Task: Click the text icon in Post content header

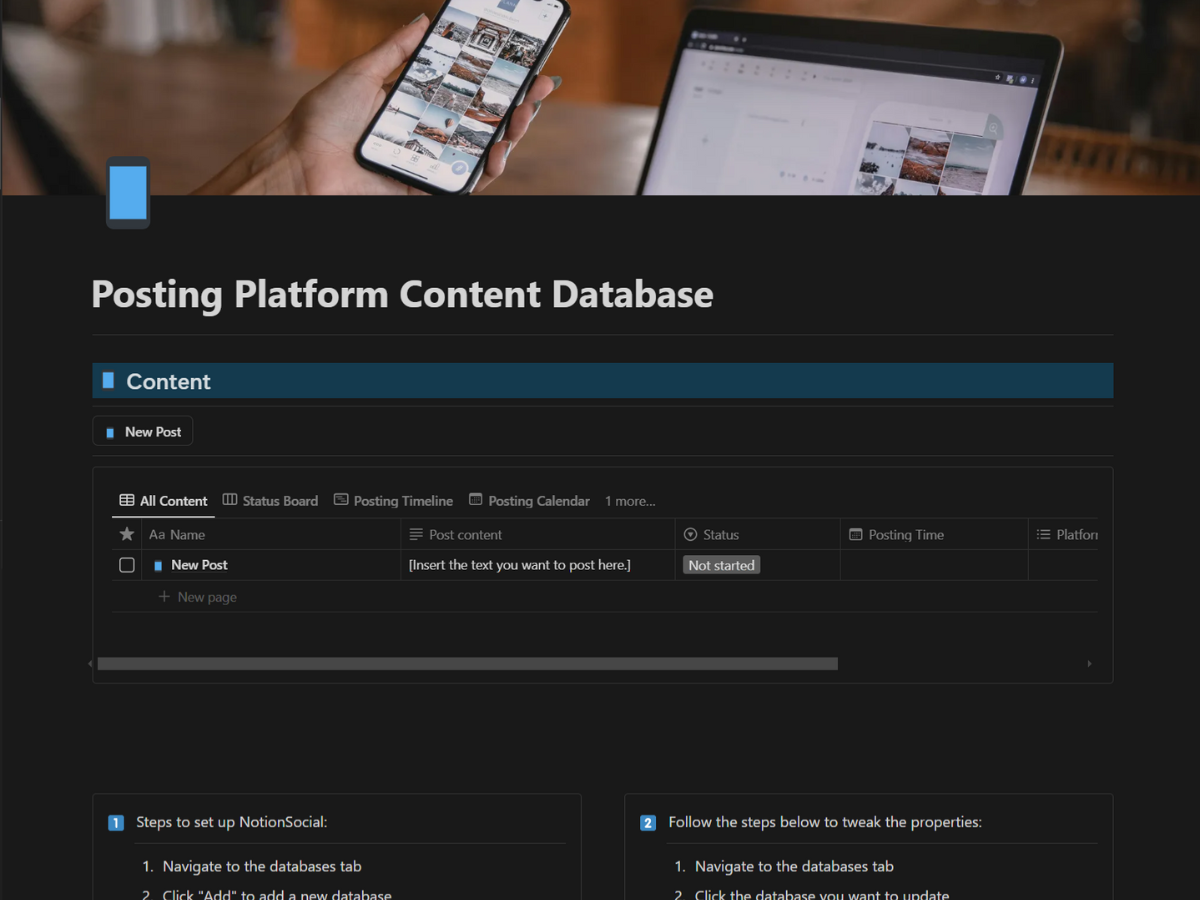Action: [x=416, y=535]
